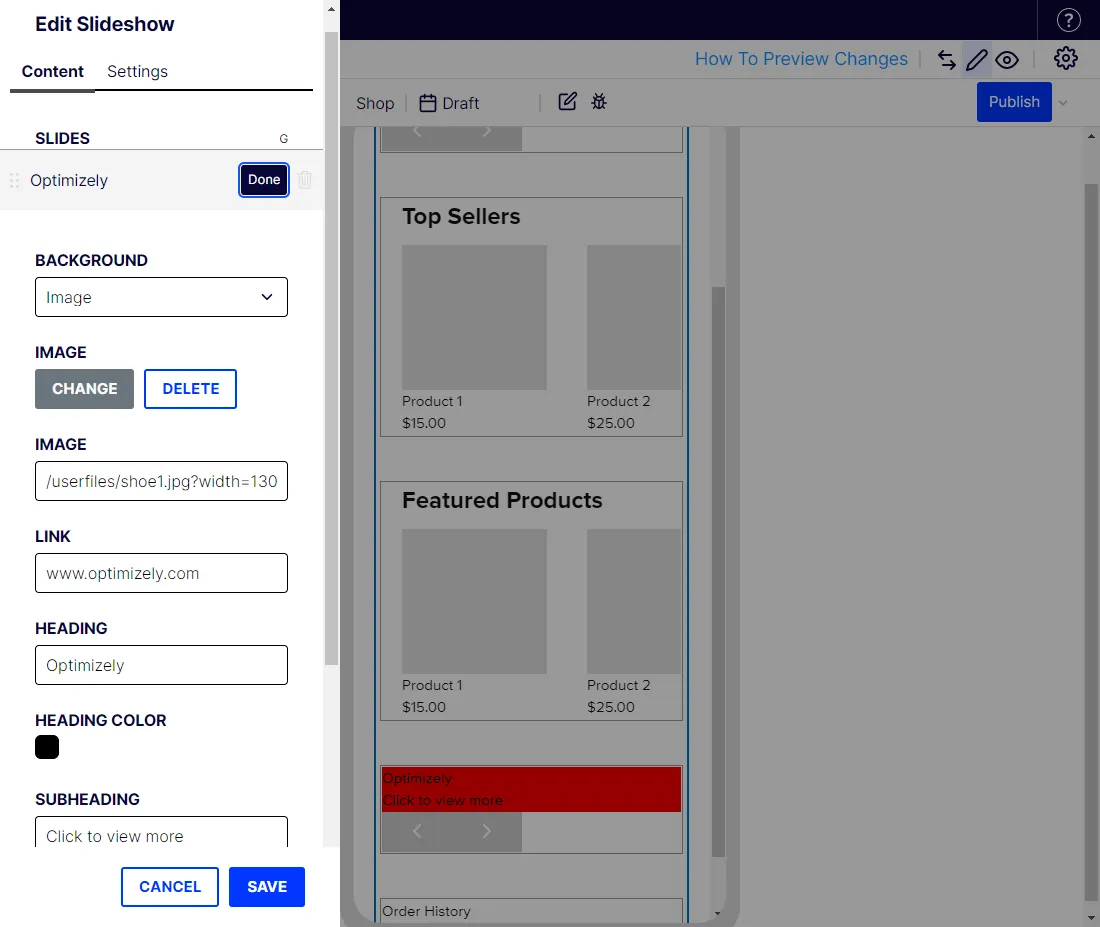Open the gear settings icon
The height and width of the screenshot is (927, 1100).
[1065, 58]
